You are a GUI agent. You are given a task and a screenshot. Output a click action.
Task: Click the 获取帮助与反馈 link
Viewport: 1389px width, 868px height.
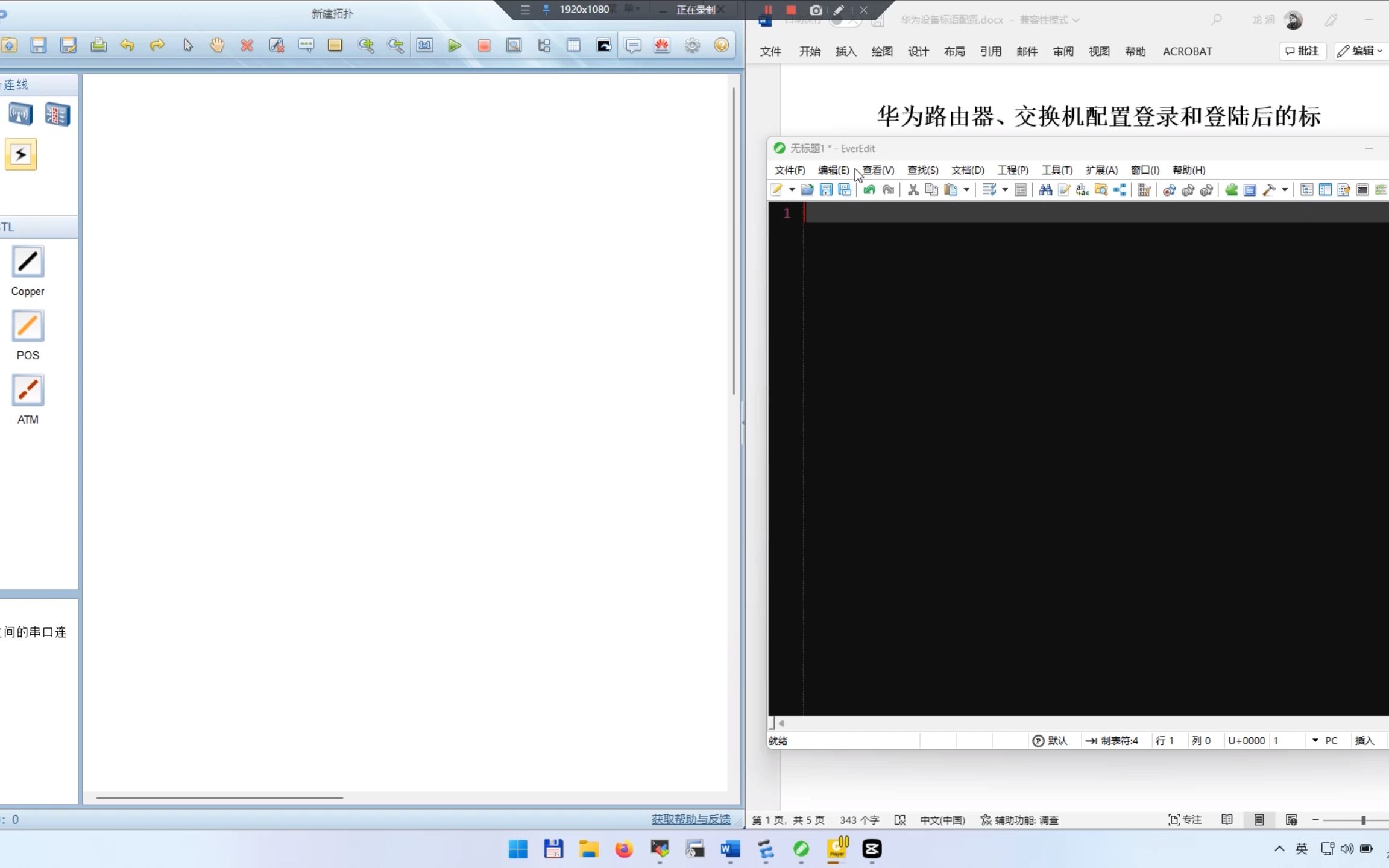point(691,819)
